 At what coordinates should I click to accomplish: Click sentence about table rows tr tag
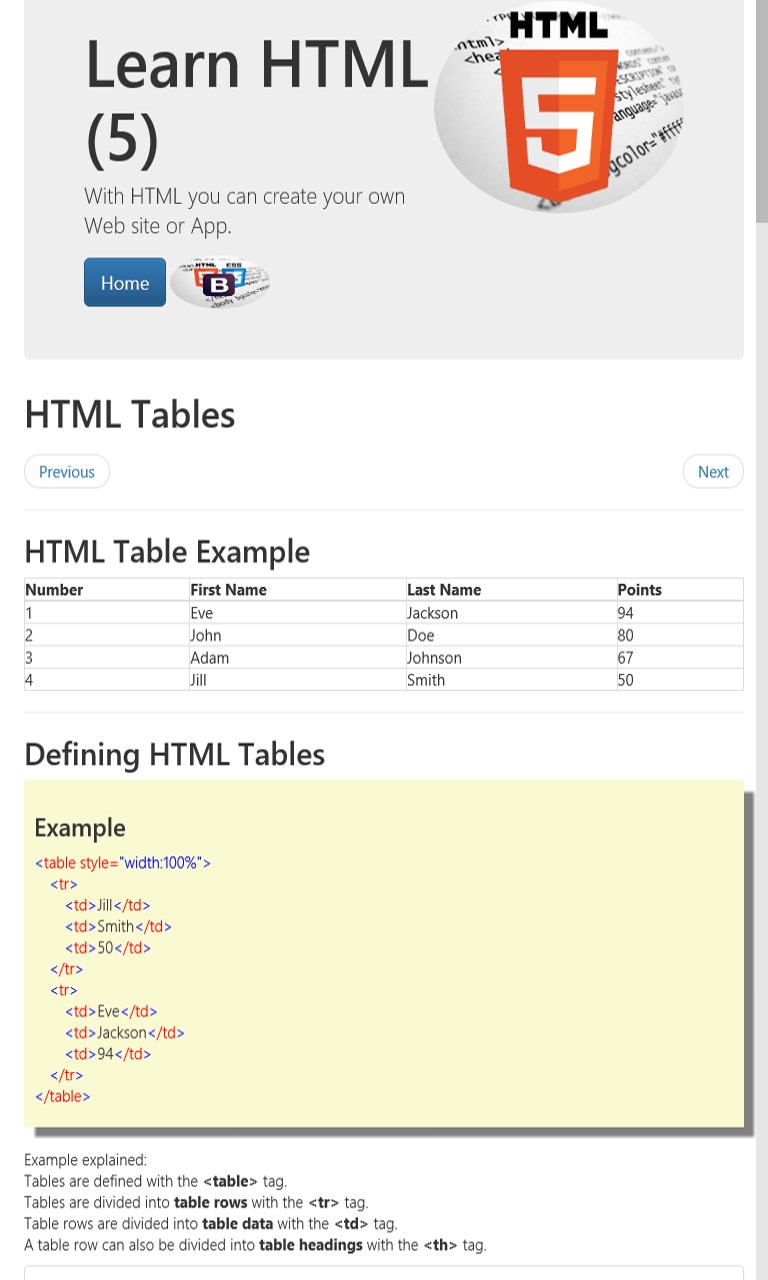coord(196,1202)
